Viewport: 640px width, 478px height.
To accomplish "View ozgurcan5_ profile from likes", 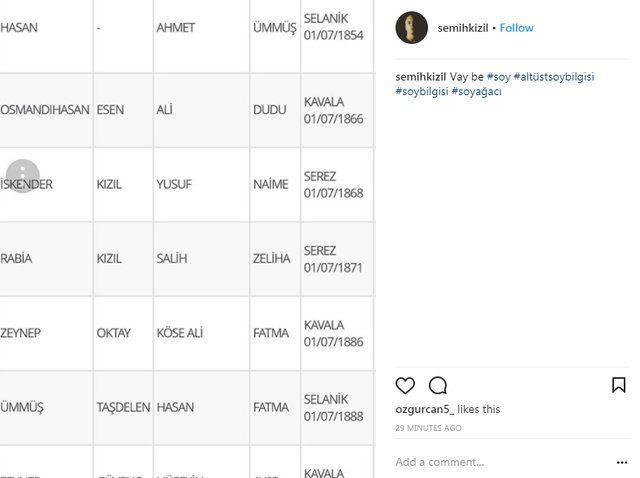I will [x=424, y=409].
